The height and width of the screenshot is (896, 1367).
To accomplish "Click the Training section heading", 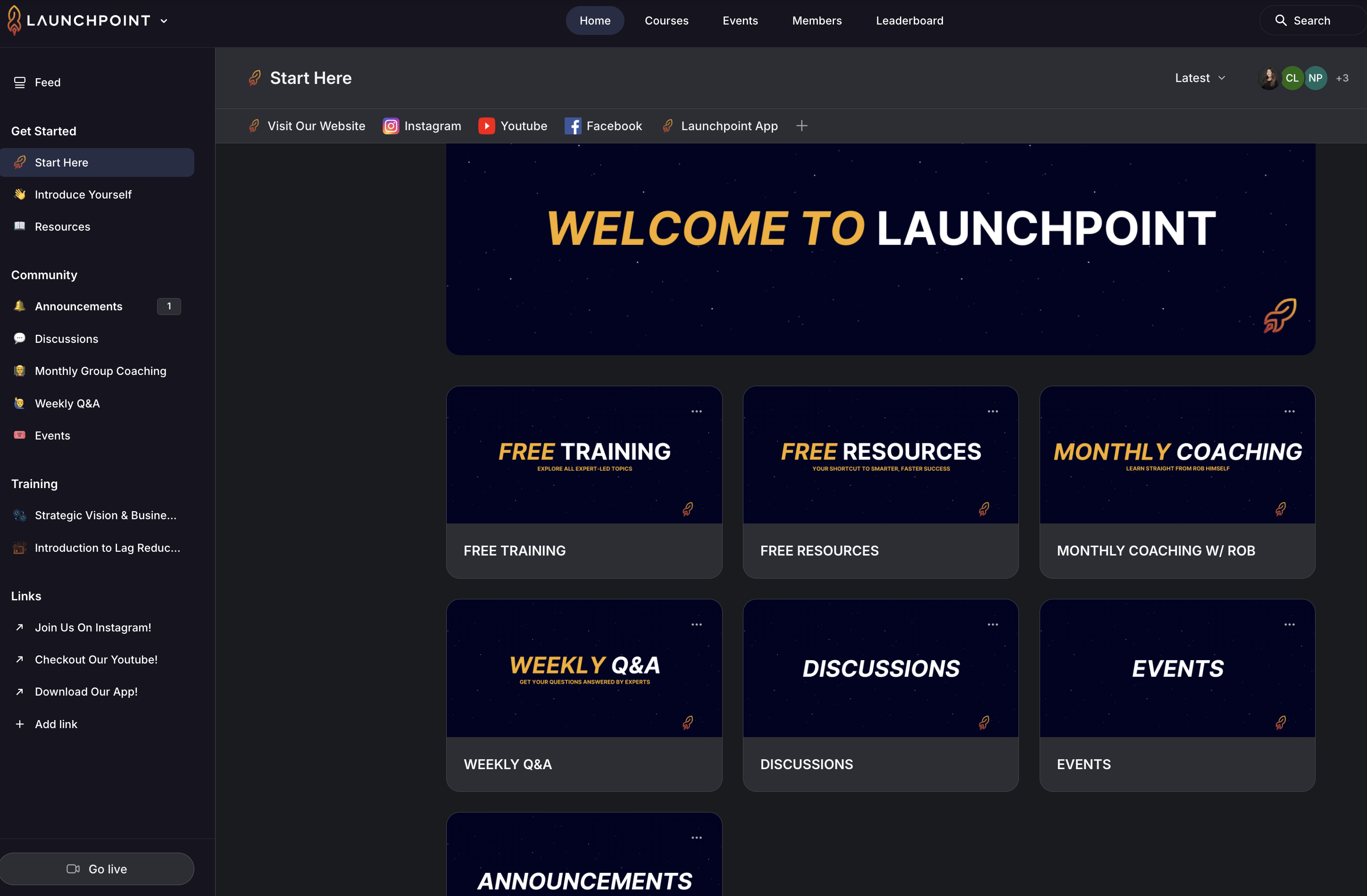I will pos(34,484).
